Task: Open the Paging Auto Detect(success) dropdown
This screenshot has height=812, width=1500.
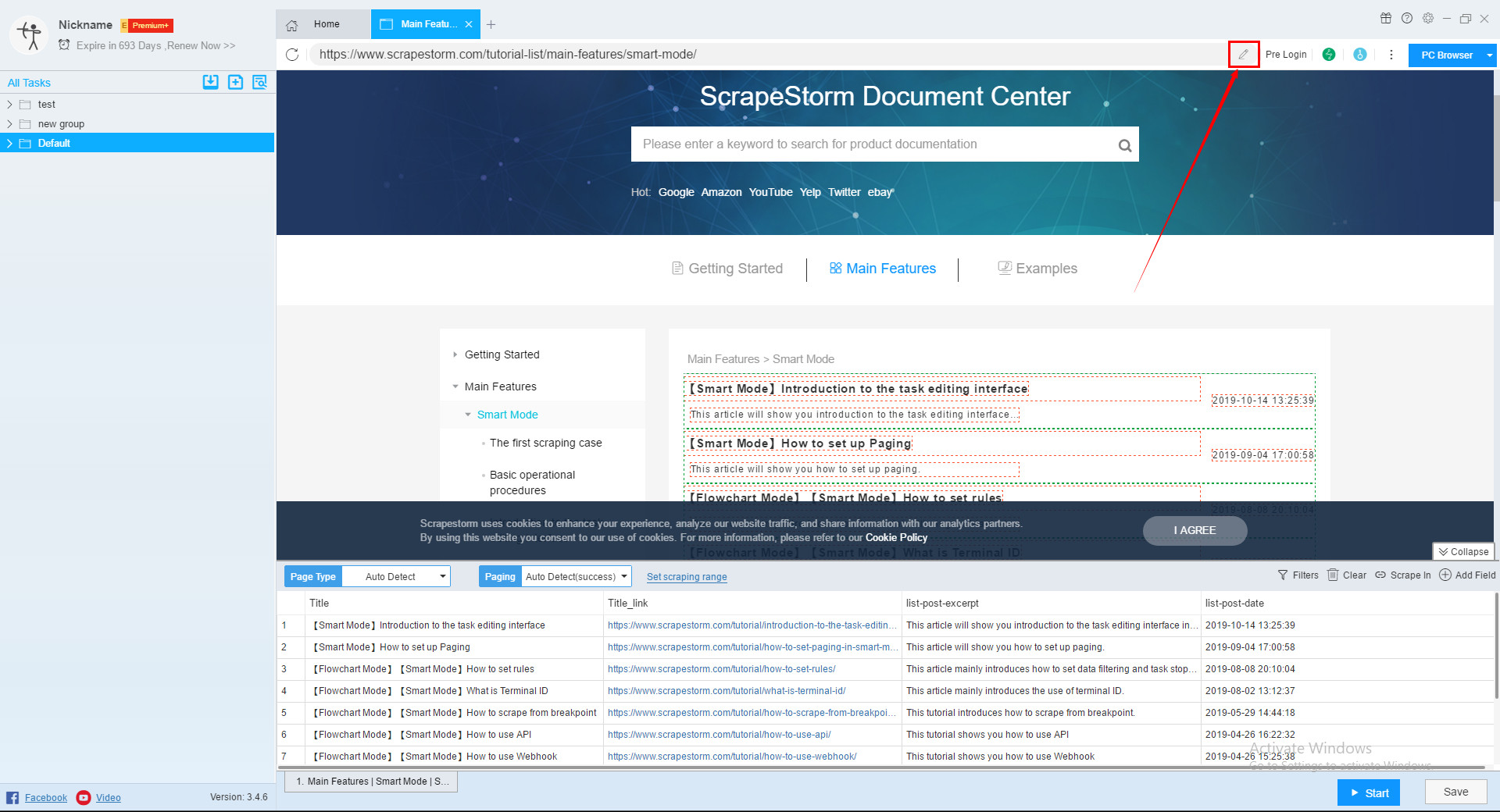Action: [x=576, y=576]
